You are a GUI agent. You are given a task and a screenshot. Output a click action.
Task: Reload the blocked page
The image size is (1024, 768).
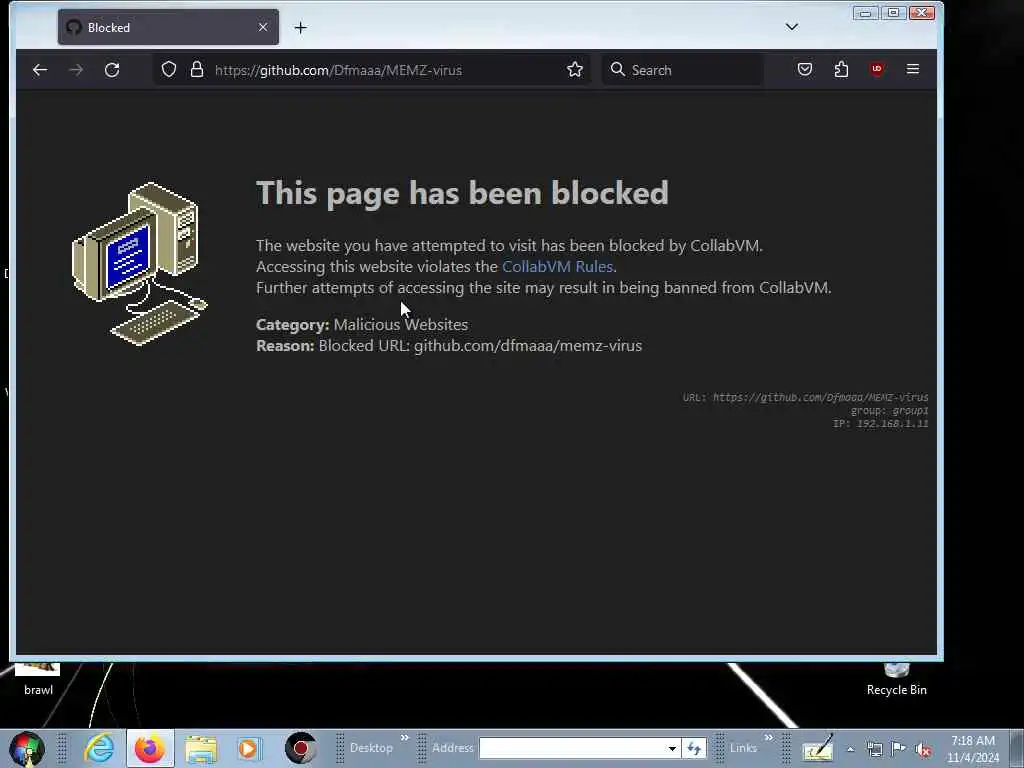pos(112,70)
